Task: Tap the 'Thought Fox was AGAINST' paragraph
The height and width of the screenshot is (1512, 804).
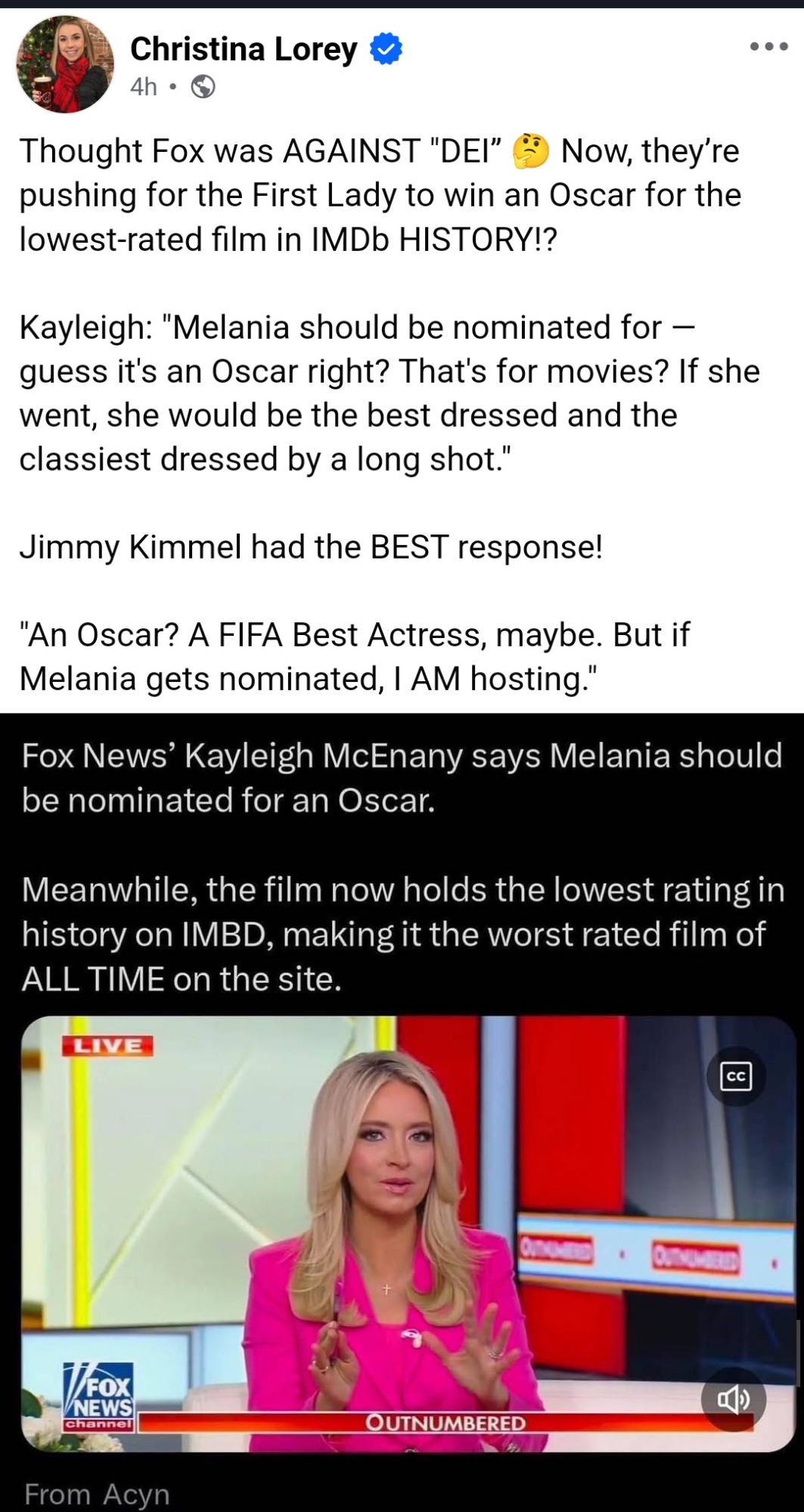Action: [x=380, y=195]
